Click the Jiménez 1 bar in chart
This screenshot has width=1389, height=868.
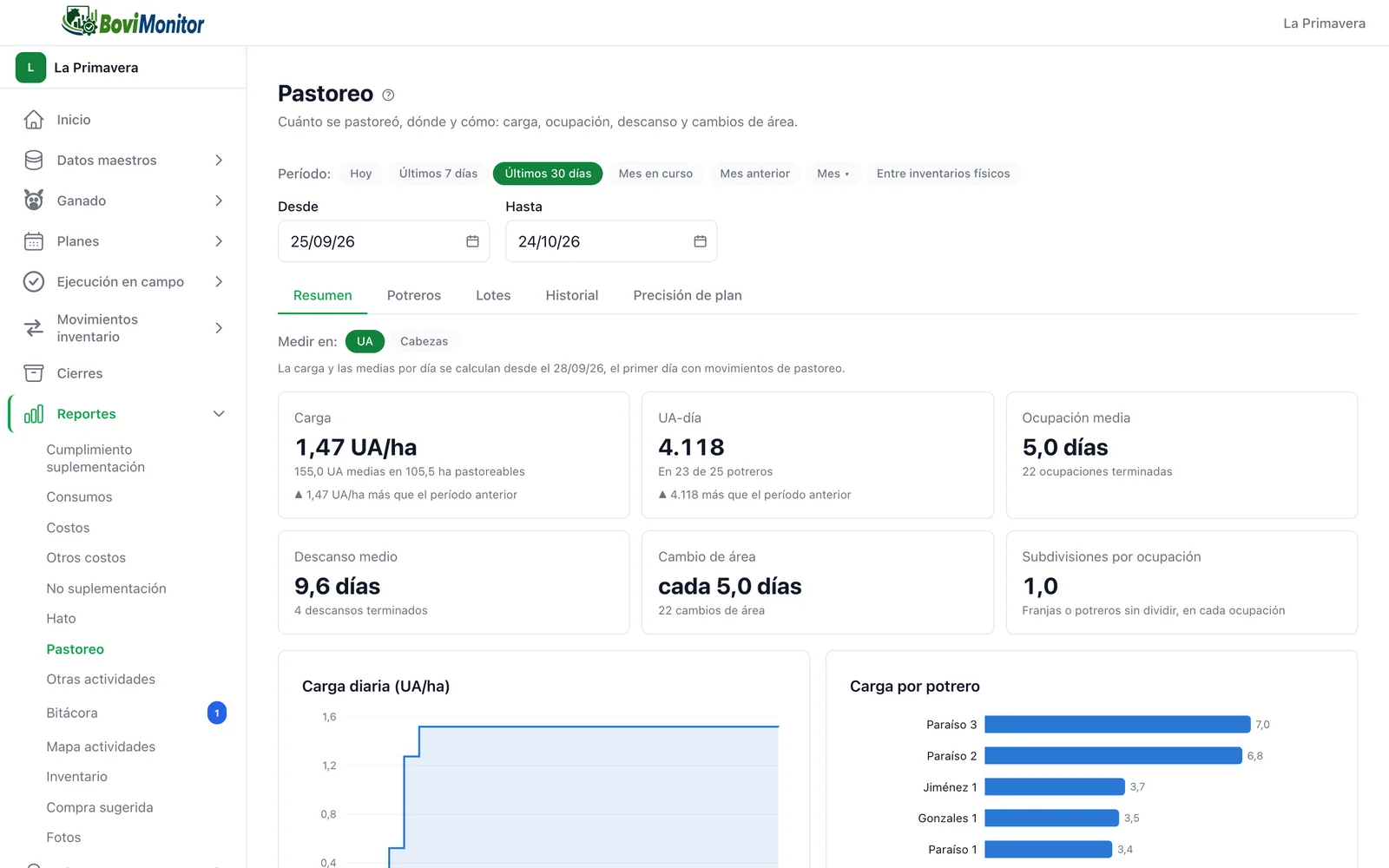click(1055, 787)
